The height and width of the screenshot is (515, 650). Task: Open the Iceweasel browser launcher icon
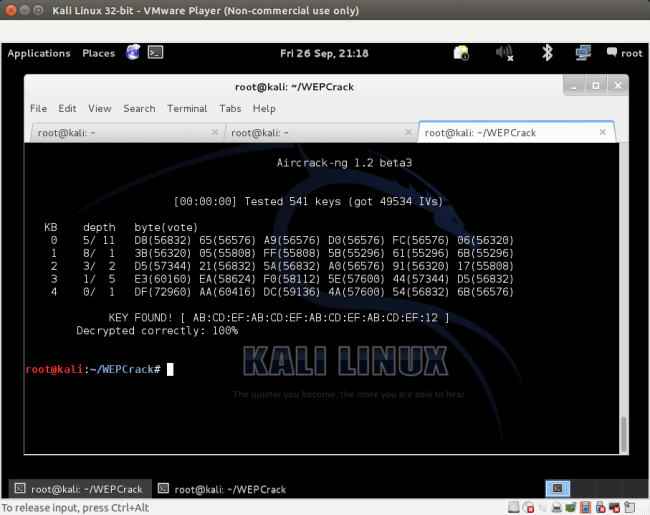(x=133, y=53)
